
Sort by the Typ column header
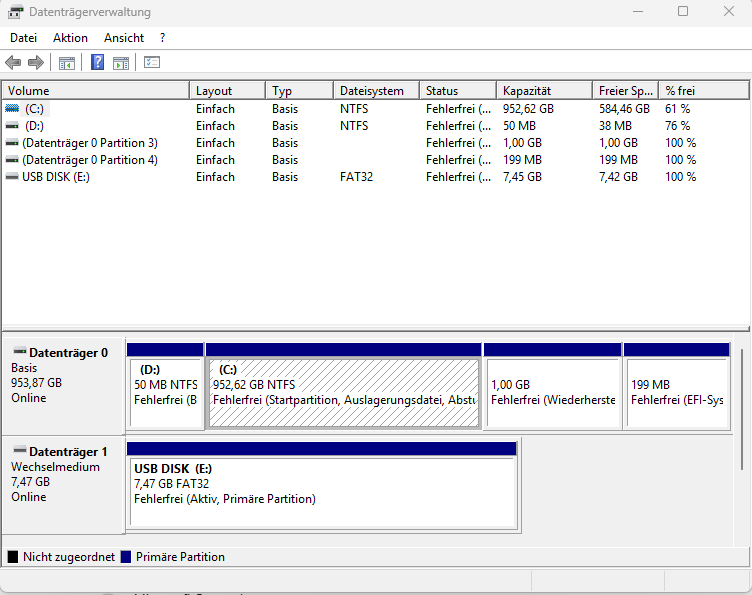tap(300, 91)
